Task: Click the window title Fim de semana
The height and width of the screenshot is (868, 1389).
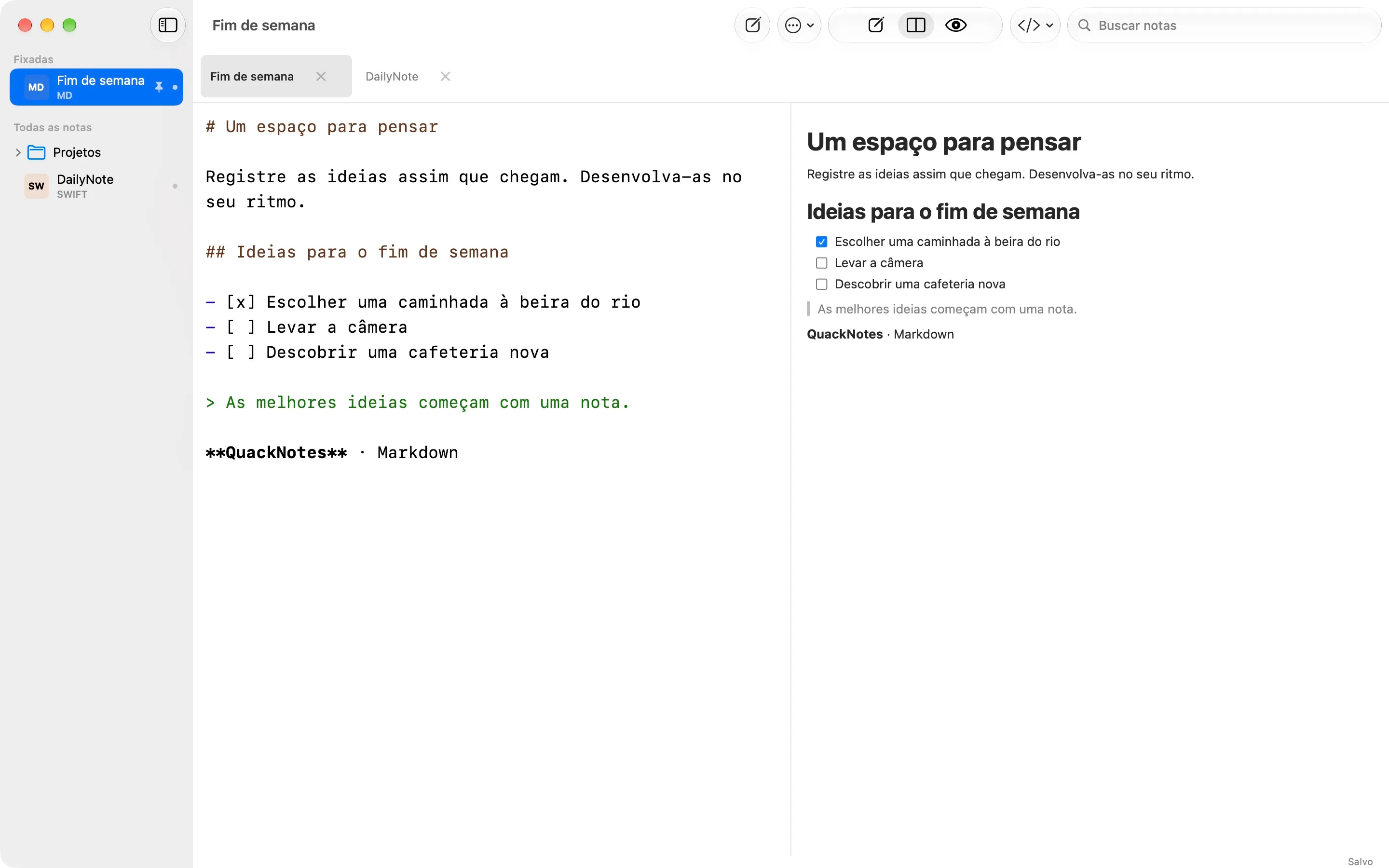Action: (x=263, y=25)
